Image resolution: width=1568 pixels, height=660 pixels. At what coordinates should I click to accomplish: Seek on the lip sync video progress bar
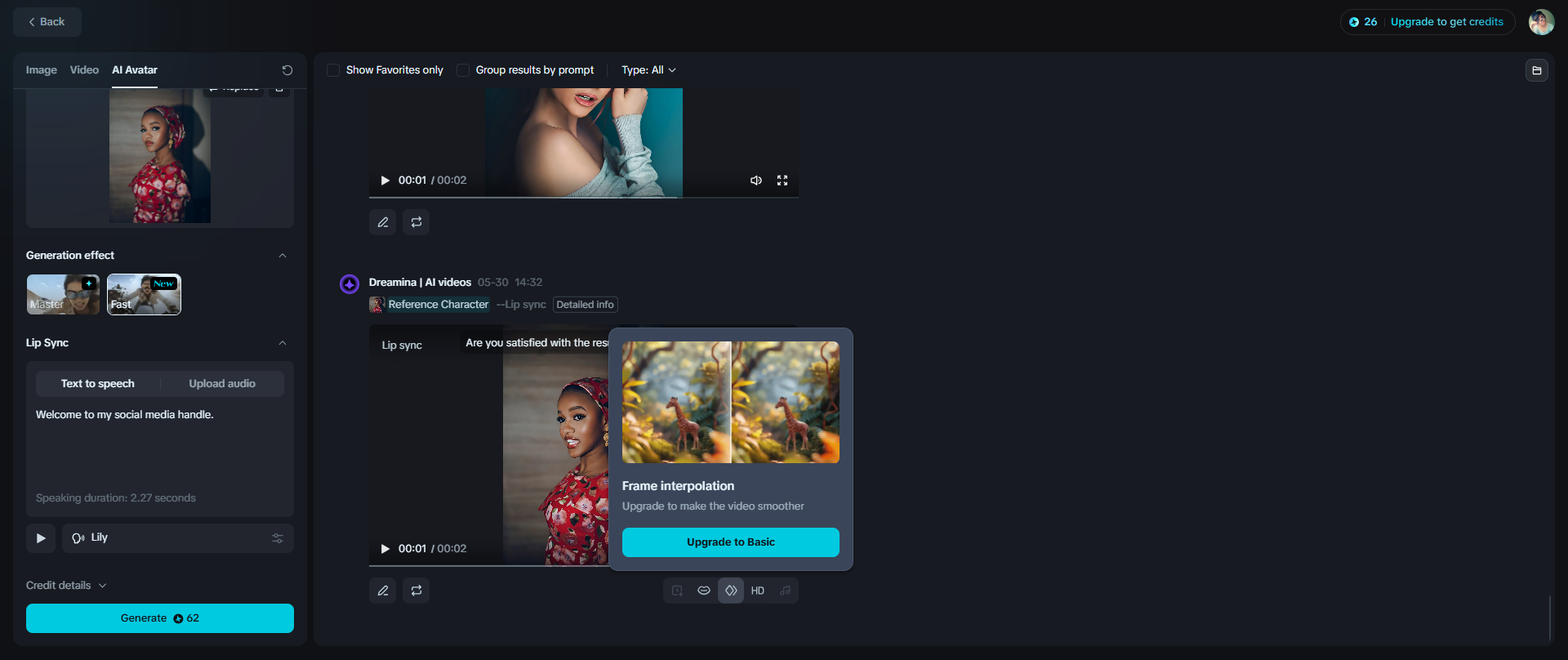point(488,565)
